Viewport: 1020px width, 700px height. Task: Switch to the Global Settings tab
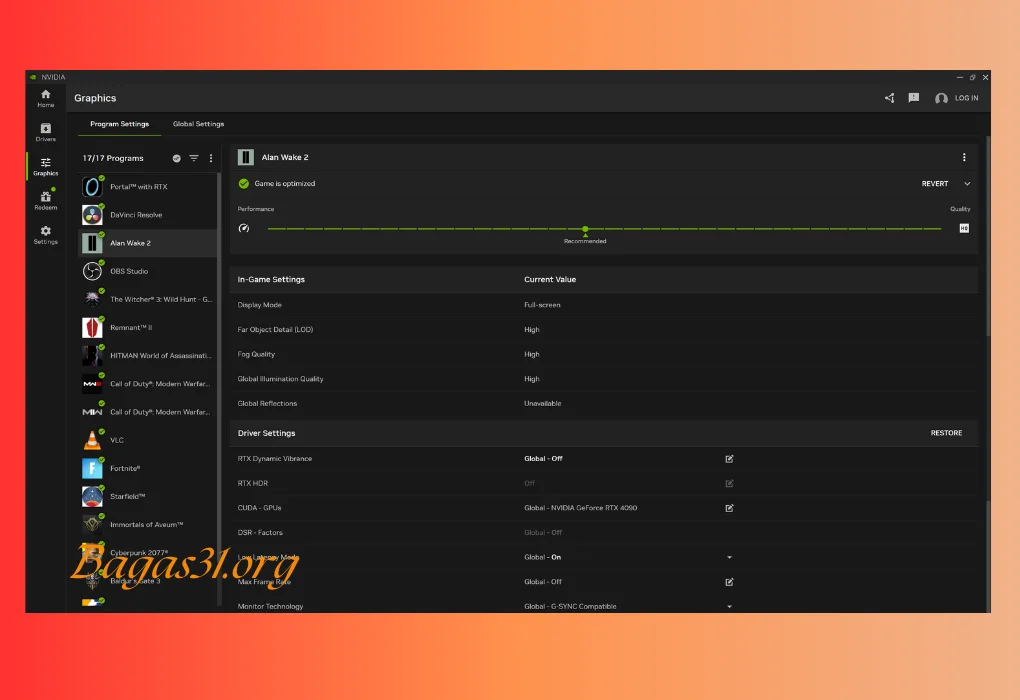pos(198,124)
